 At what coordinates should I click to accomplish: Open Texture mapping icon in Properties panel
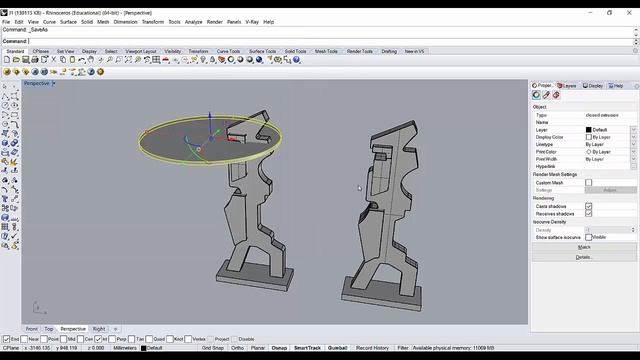(x=556, y=95)
